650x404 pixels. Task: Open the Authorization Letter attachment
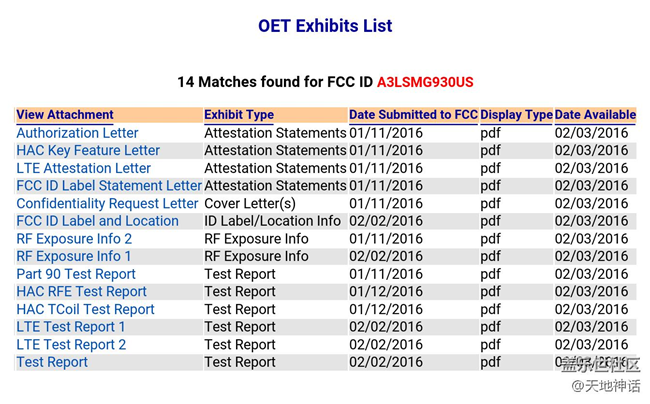click(77, 133)
